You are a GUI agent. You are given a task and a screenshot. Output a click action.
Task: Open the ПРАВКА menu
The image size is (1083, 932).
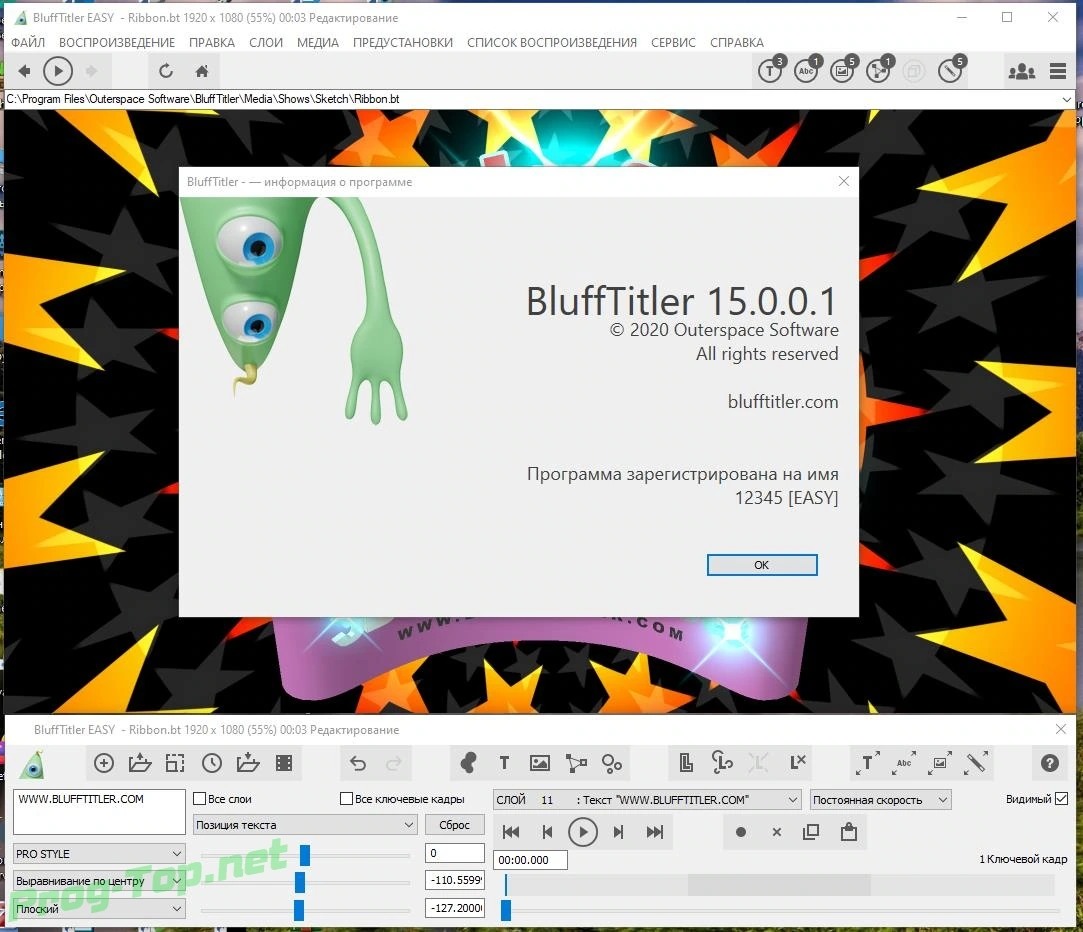pyautogui.click(x=212, y=42)
